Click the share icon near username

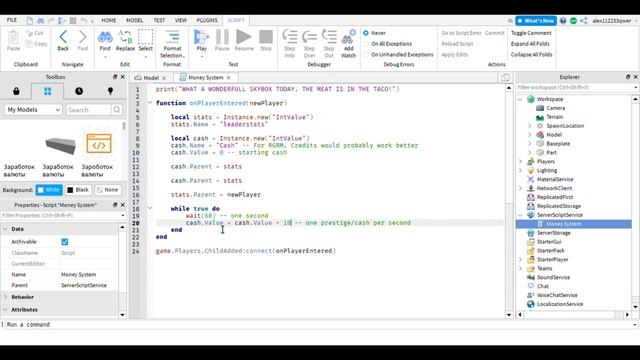pyautogui.click(x=584, y=20)
